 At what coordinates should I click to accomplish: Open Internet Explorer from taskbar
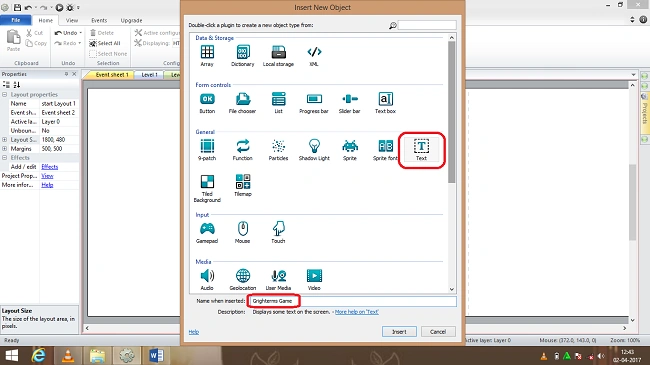(39, 355)
